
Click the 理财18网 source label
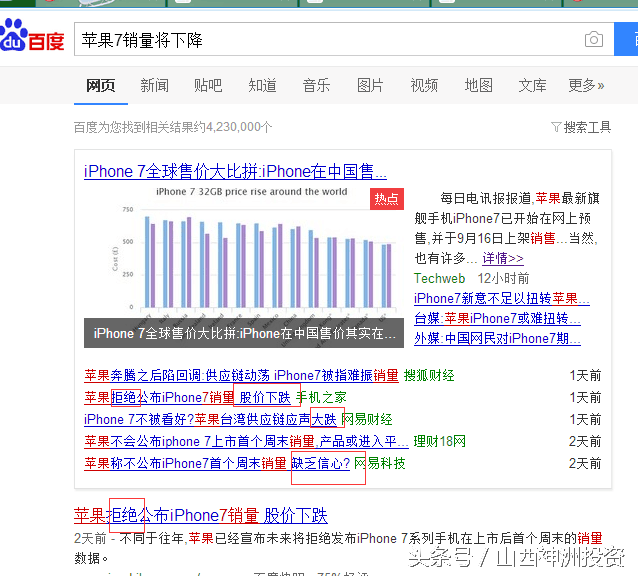(439, 441)
